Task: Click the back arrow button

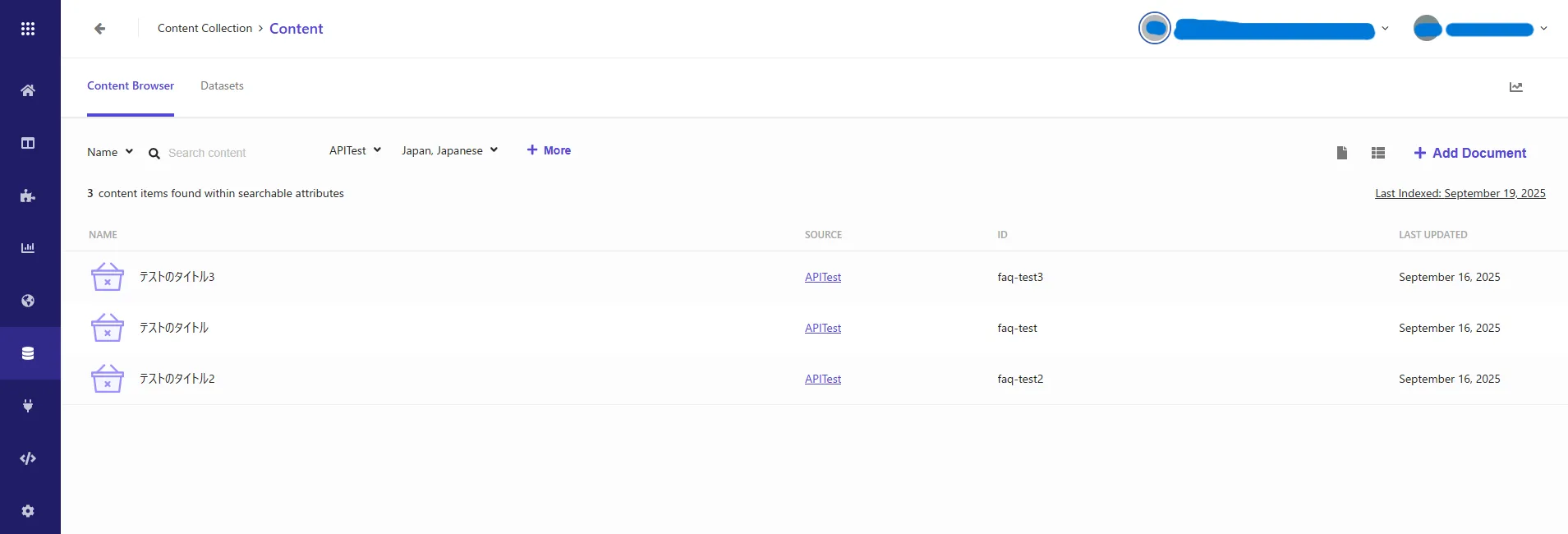Action: point(100,29)
